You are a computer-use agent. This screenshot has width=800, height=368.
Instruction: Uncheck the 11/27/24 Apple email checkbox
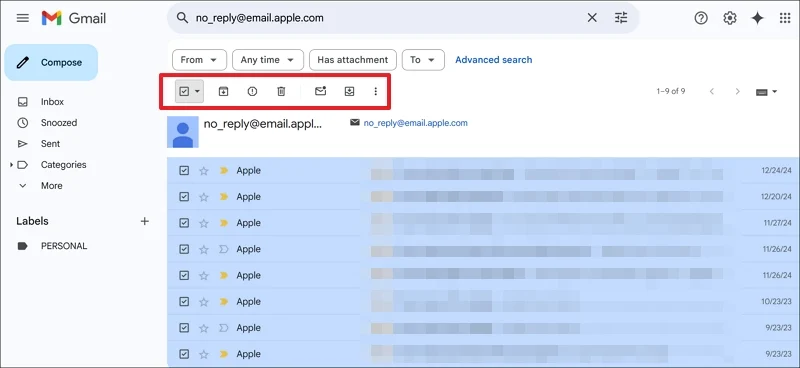(184, 223)
